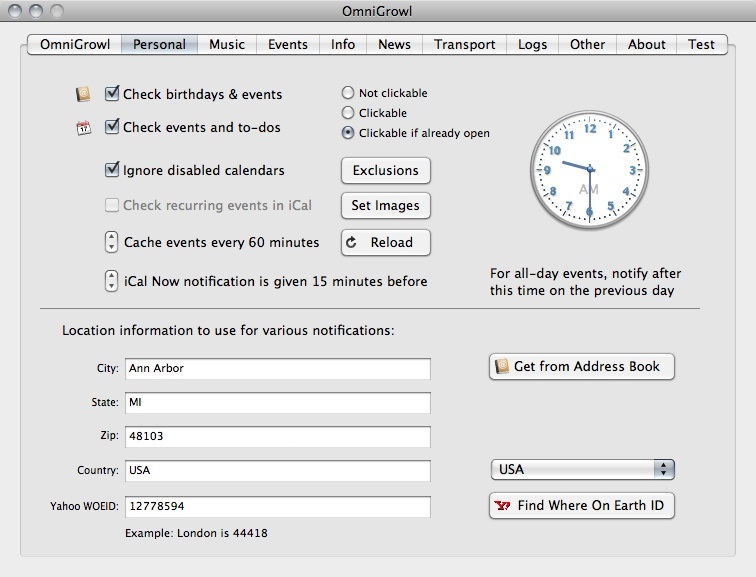Click into the Zip field containing 48103
This screenshot has width=756, height=577.
point(278,437)
